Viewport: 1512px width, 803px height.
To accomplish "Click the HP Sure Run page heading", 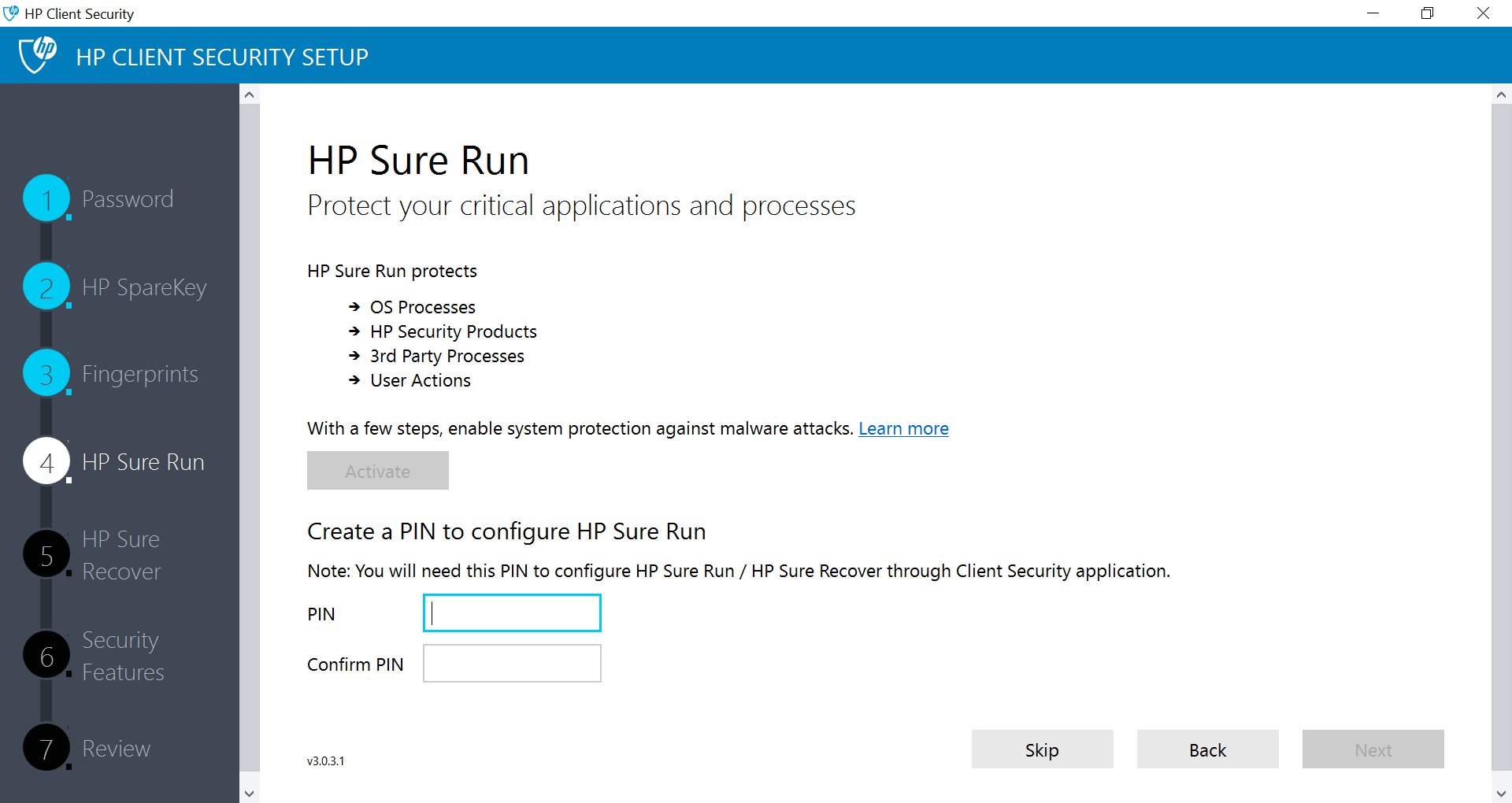I will [x=418, y=161].
